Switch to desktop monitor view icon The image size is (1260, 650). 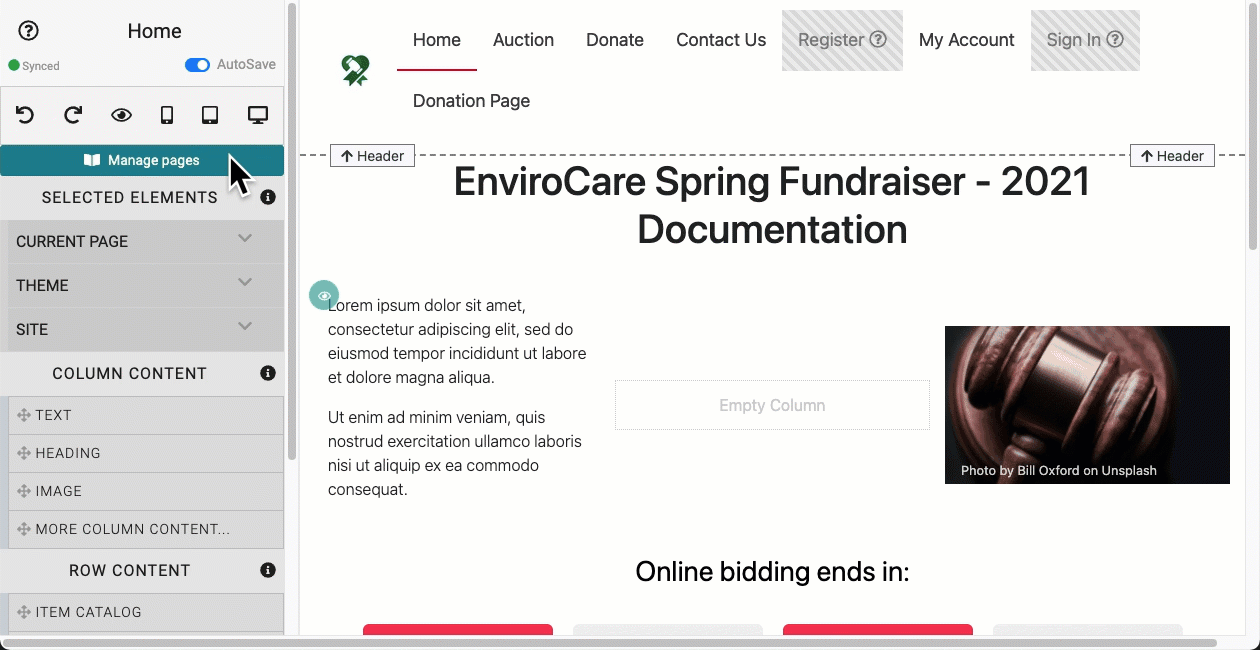coord(258,115)
